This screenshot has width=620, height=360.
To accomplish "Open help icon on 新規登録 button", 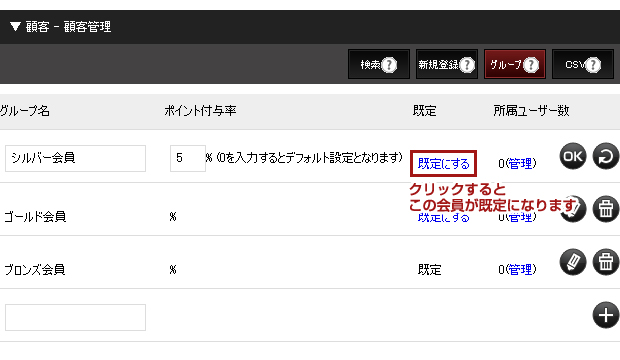I will tap(467, 64).
